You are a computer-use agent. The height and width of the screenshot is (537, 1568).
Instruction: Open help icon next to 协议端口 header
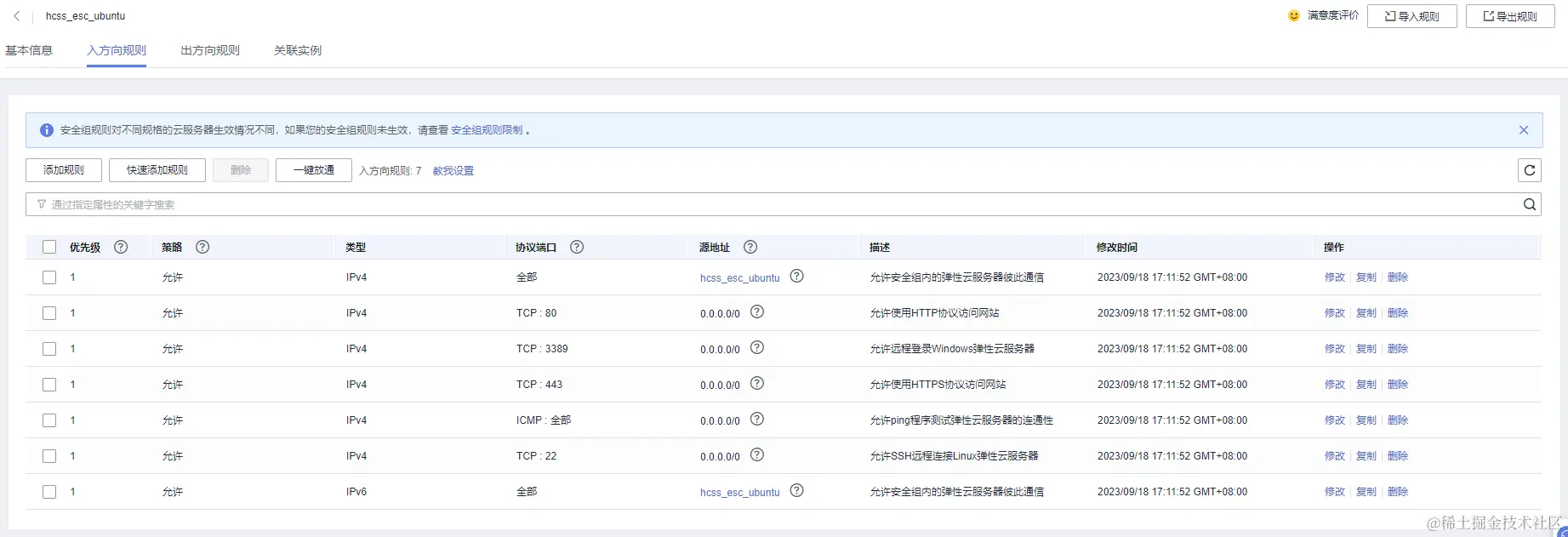click(x=577, y=247)
